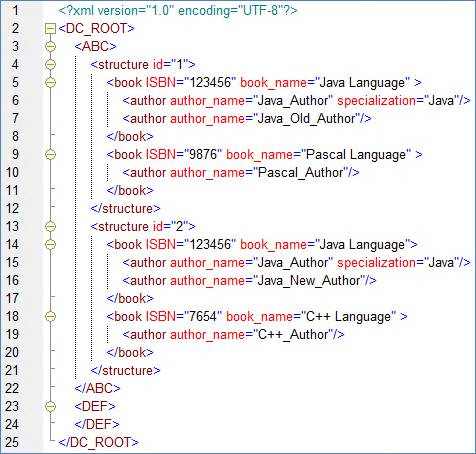Click encoding="UTF-8" in the declaration
The image size is (476, 454).
[x=231, y=11]
